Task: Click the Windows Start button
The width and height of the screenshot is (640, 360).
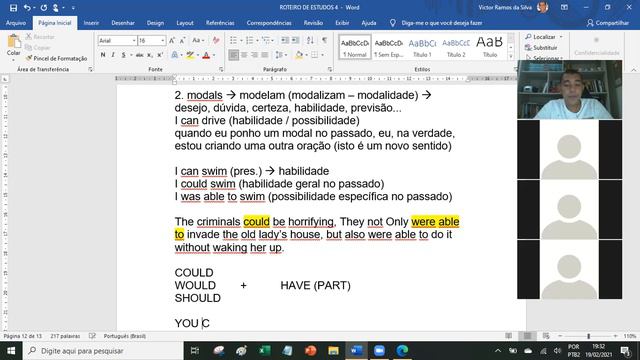Action: tap(11, 351)
